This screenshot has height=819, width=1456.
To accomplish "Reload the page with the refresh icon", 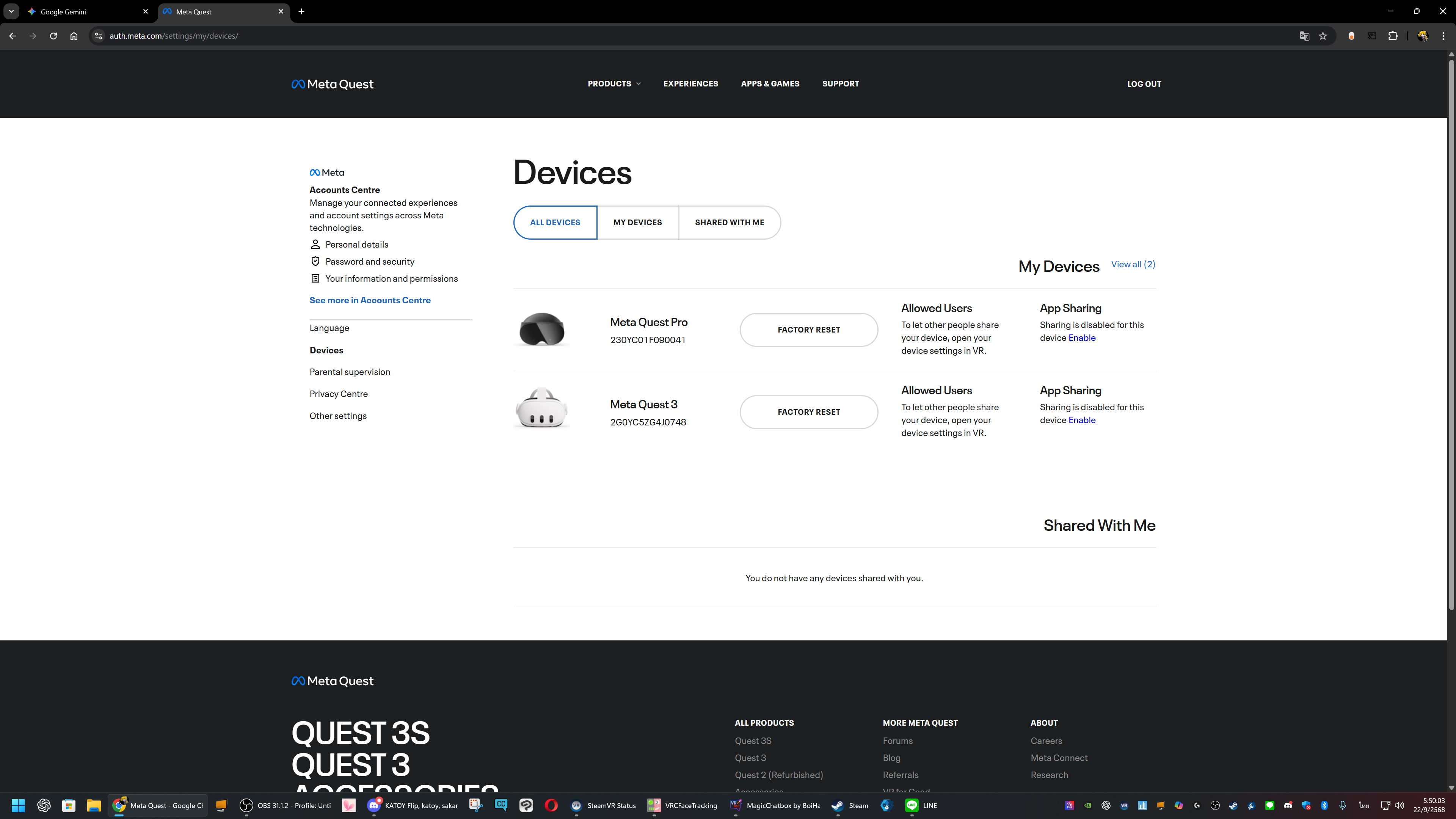I will tap(53, 36).
